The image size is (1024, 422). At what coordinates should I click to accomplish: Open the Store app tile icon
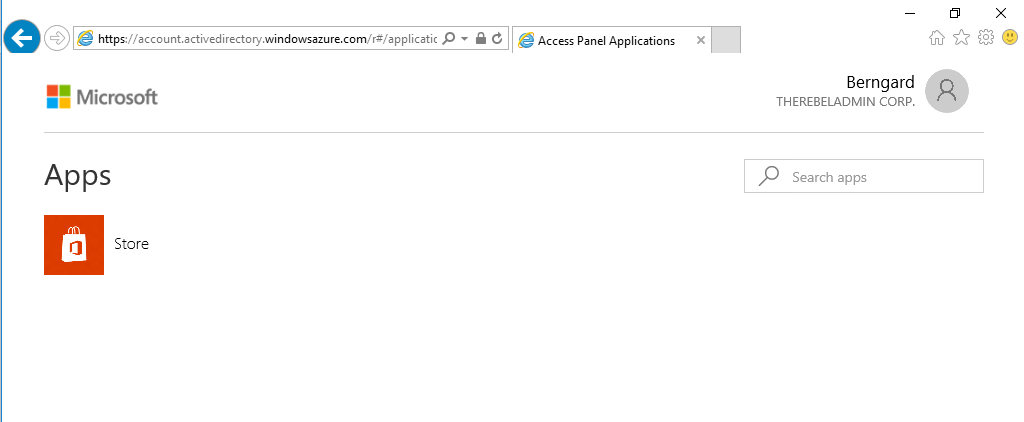pos(74,245)
